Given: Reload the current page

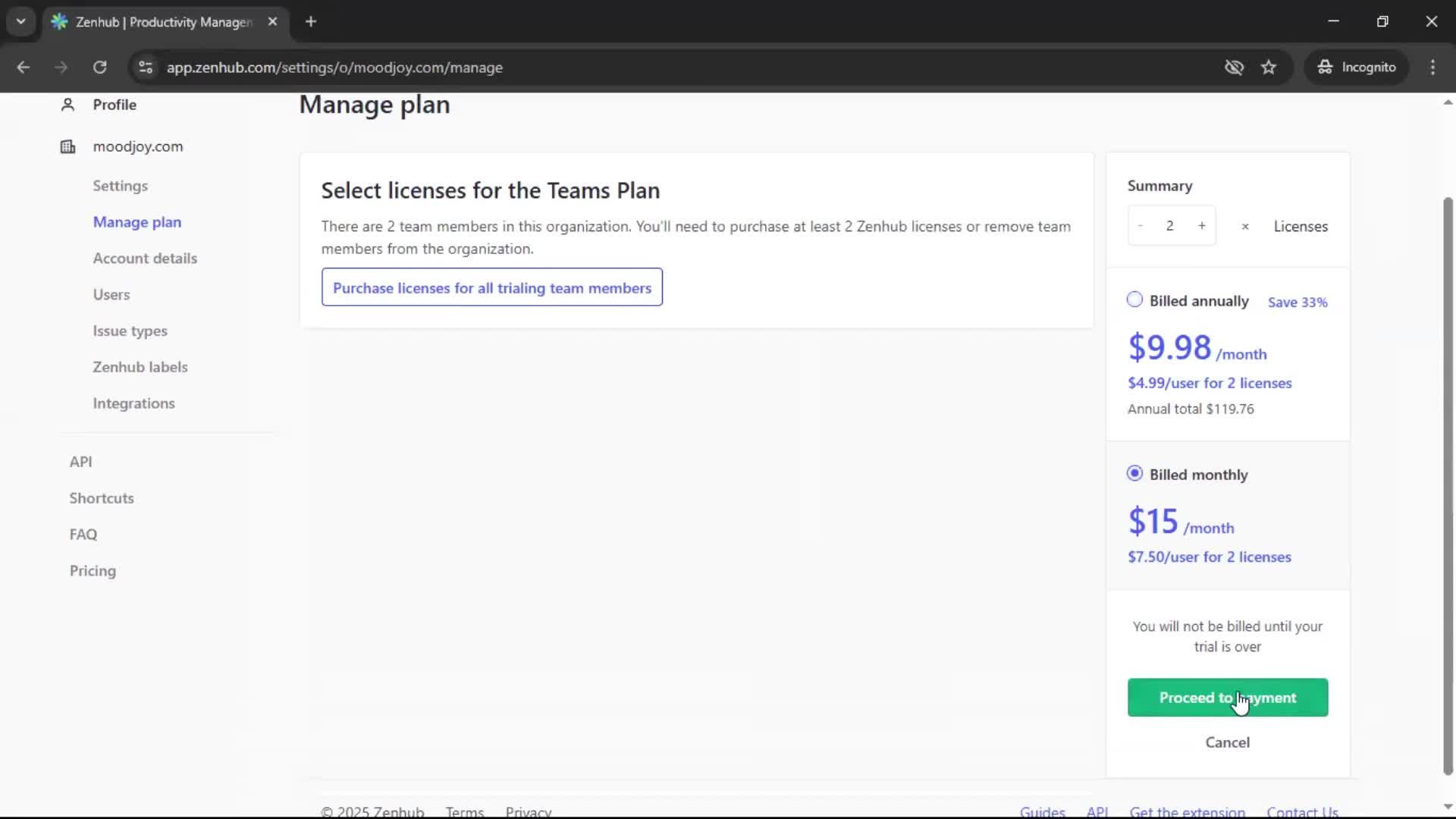Looking at the screenshot, I should [x=99, y=67].
